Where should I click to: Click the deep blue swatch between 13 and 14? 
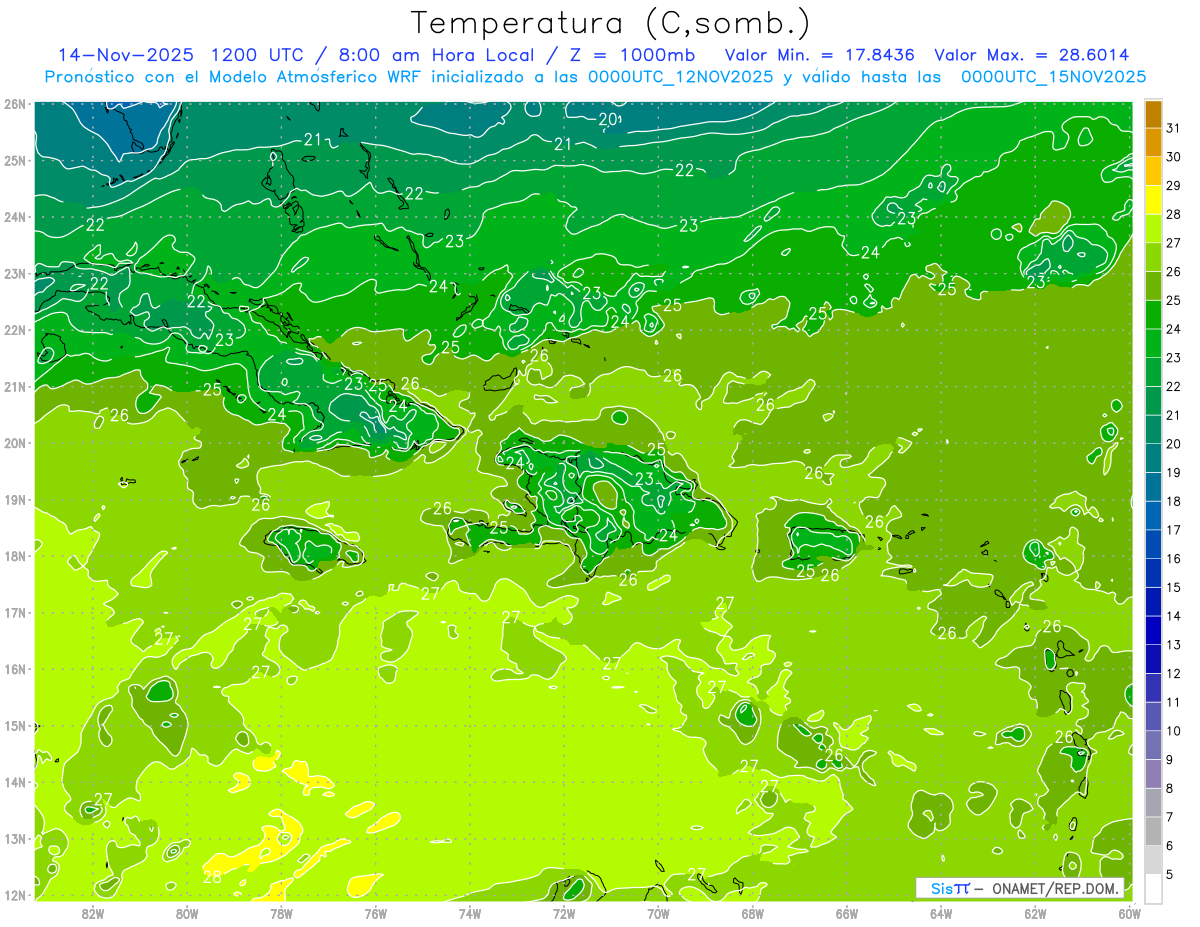pyautogui.click(x=1153, y=630)
